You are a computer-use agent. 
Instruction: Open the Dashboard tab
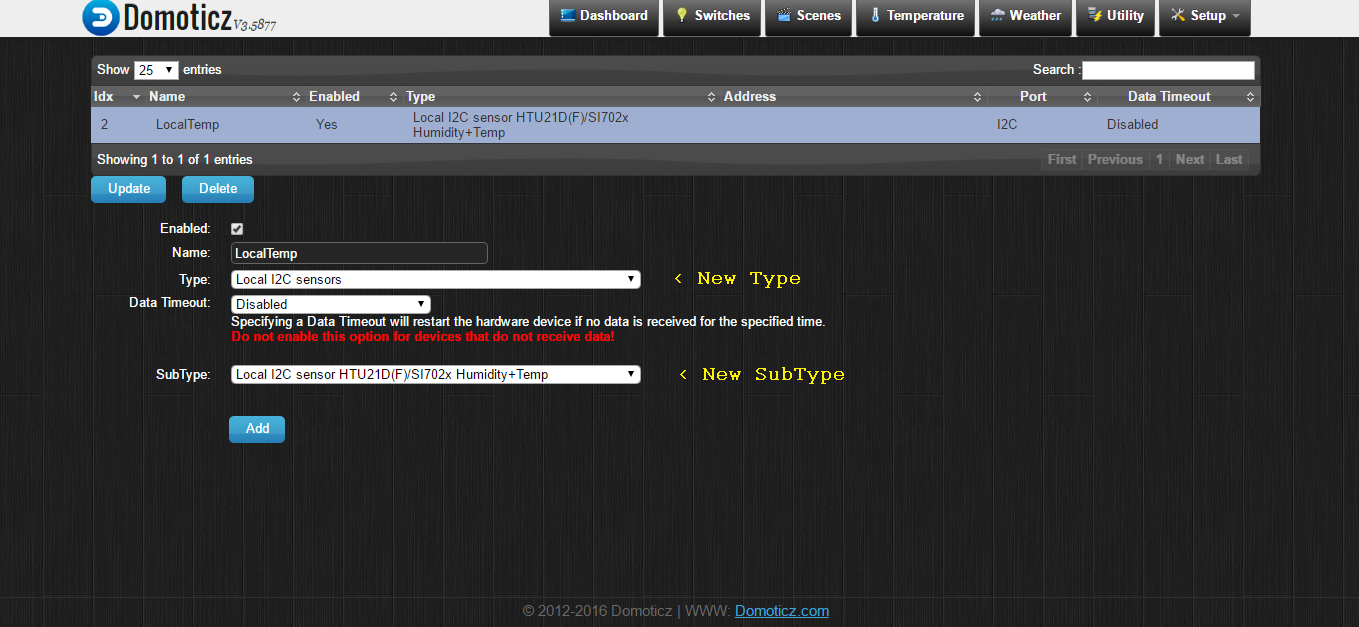(604, 16)
